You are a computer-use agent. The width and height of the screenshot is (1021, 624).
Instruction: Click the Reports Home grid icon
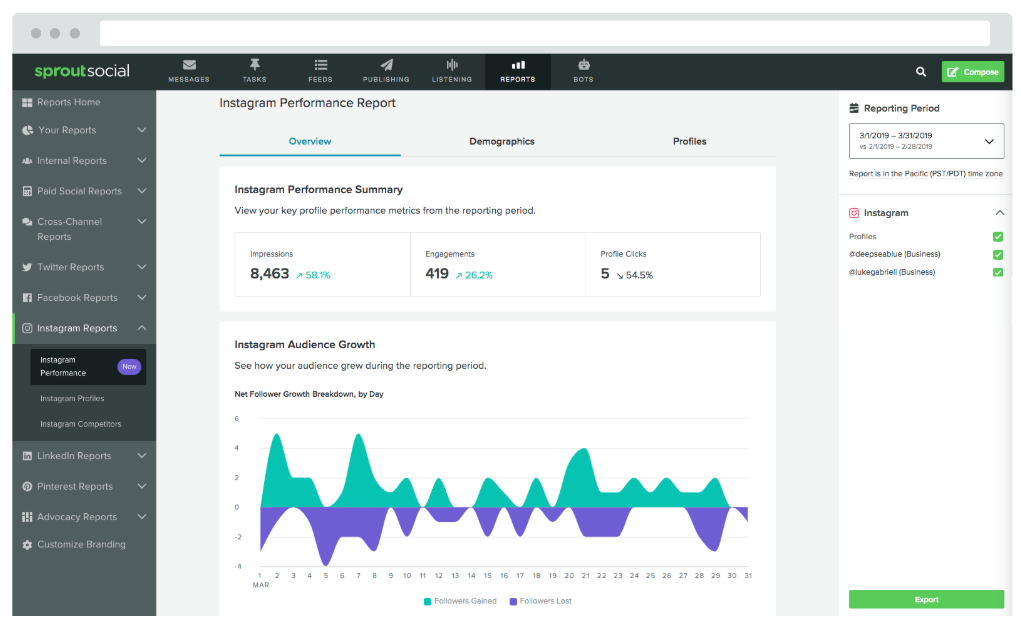pyautogui.click(x=27, y=102)
